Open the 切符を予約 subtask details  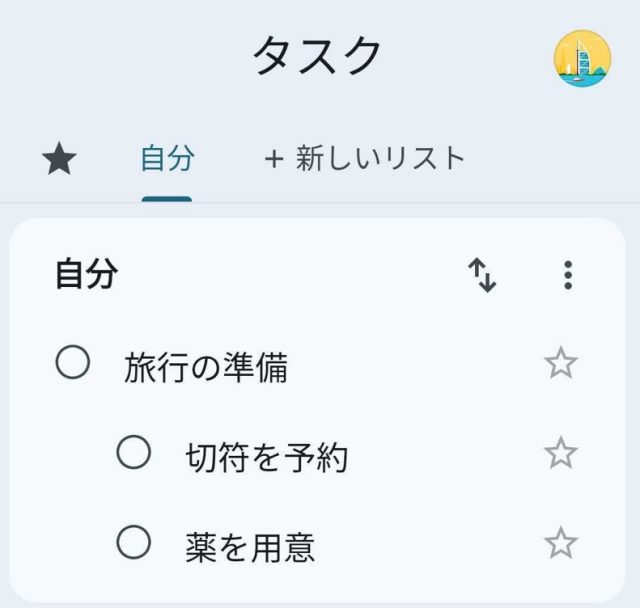click(x=266, y=458)
